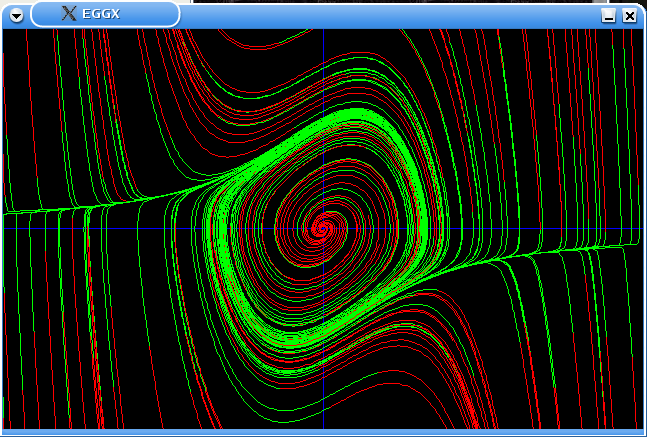Minimize the EGGX window
This screenshot has width=647, height=437.
[x=608, y=16]
